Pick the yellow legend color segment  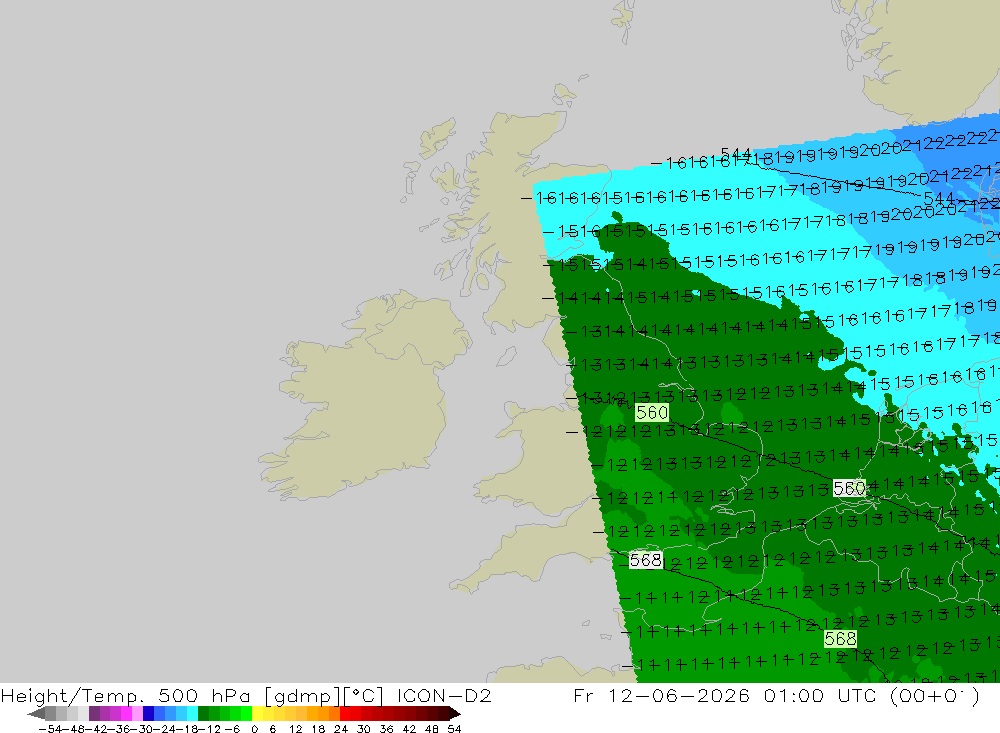pyautogui.click(x=258, y=714)
